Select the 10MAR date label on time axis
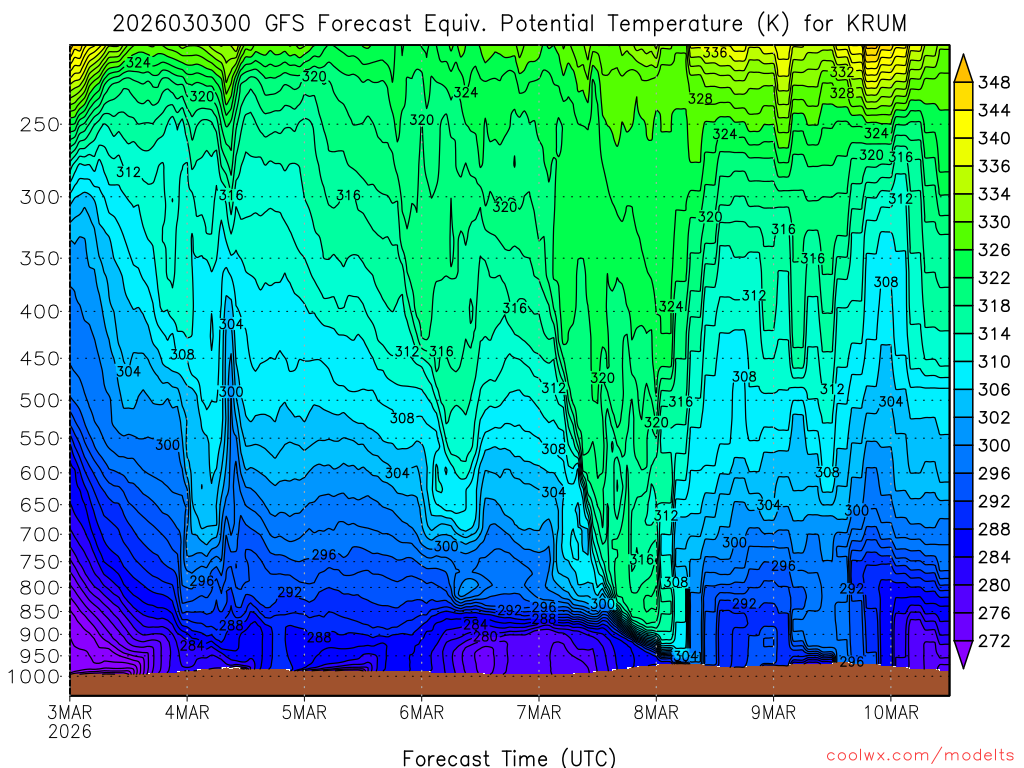Screen dimensions: 1024x768 891,712
